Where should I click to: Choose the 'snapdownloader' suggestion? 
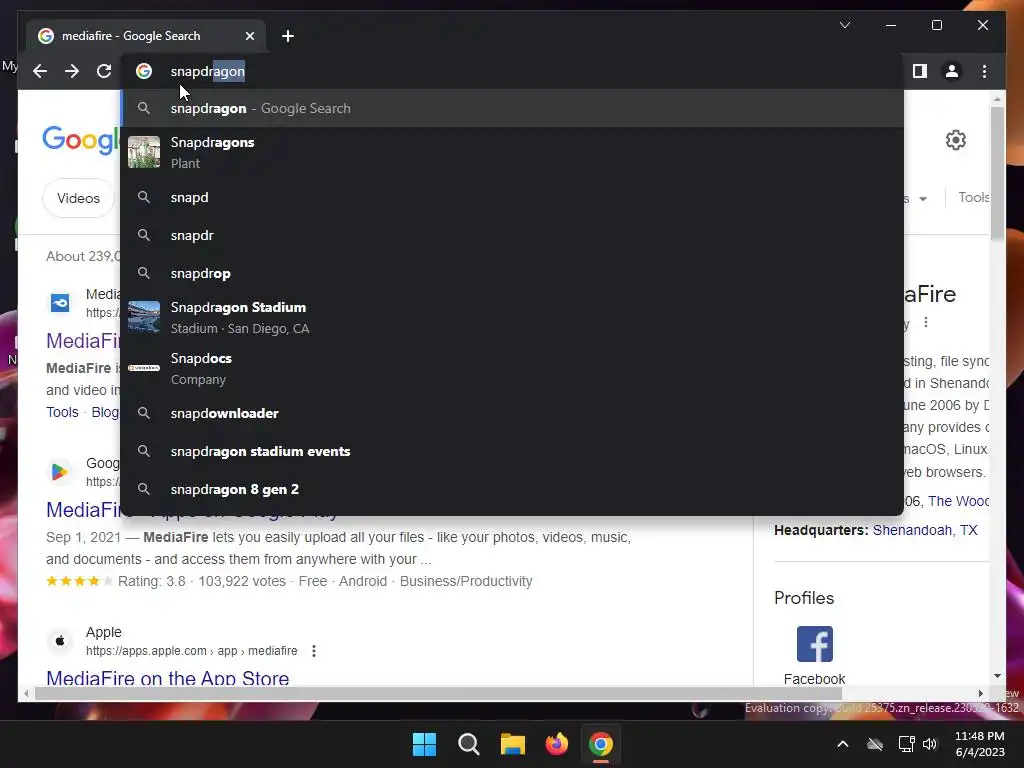click(513, 413)
